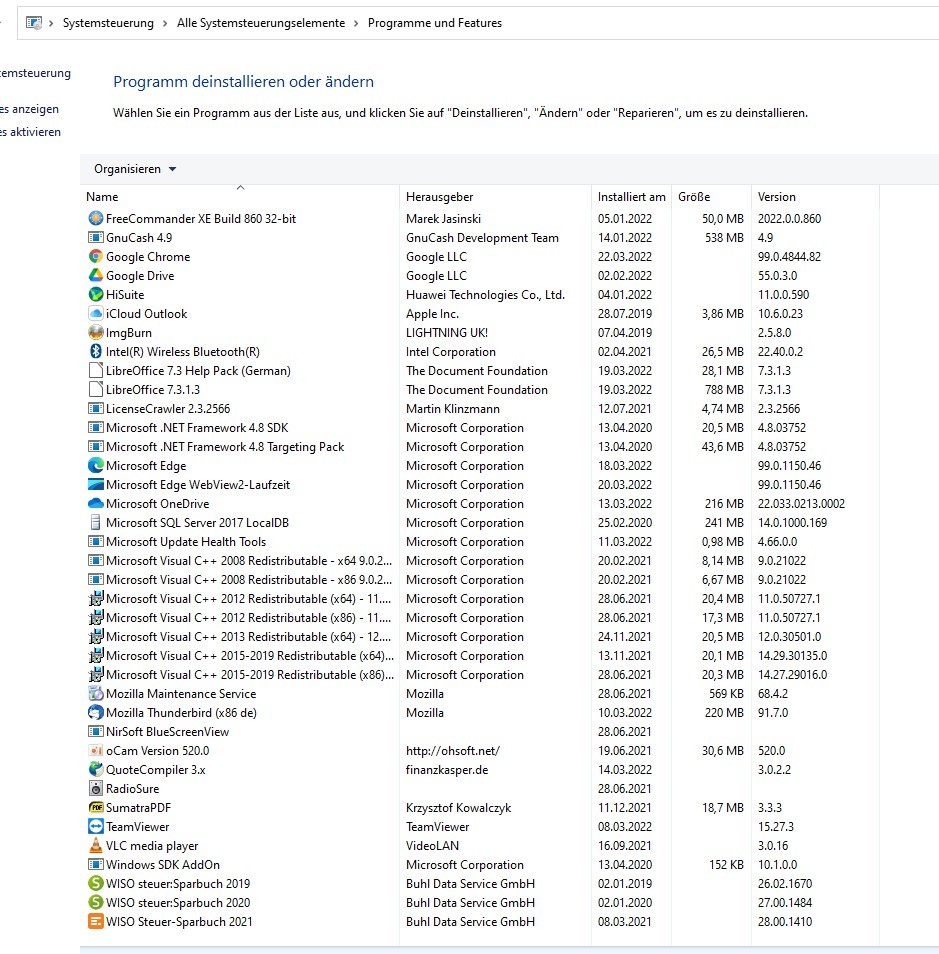Screen dimensions: 939x954
Task: Click the Intel Wireless Bluetooth icon
Action: (96, 352)
